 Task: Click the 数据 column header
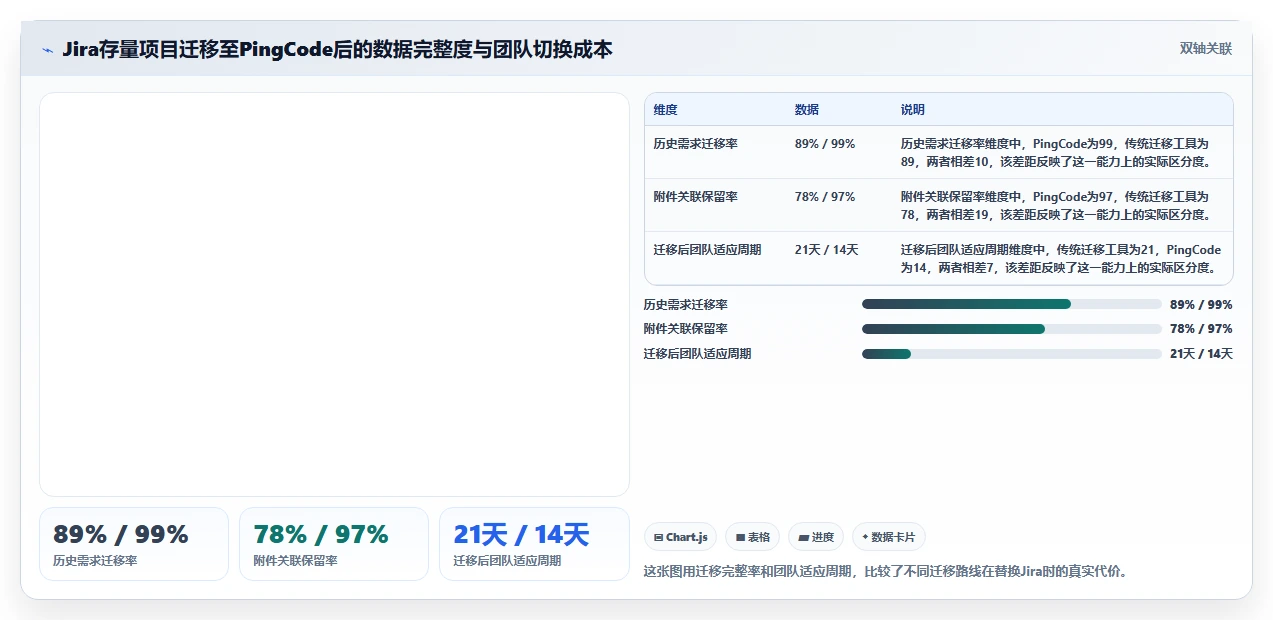tap(807, 110)
